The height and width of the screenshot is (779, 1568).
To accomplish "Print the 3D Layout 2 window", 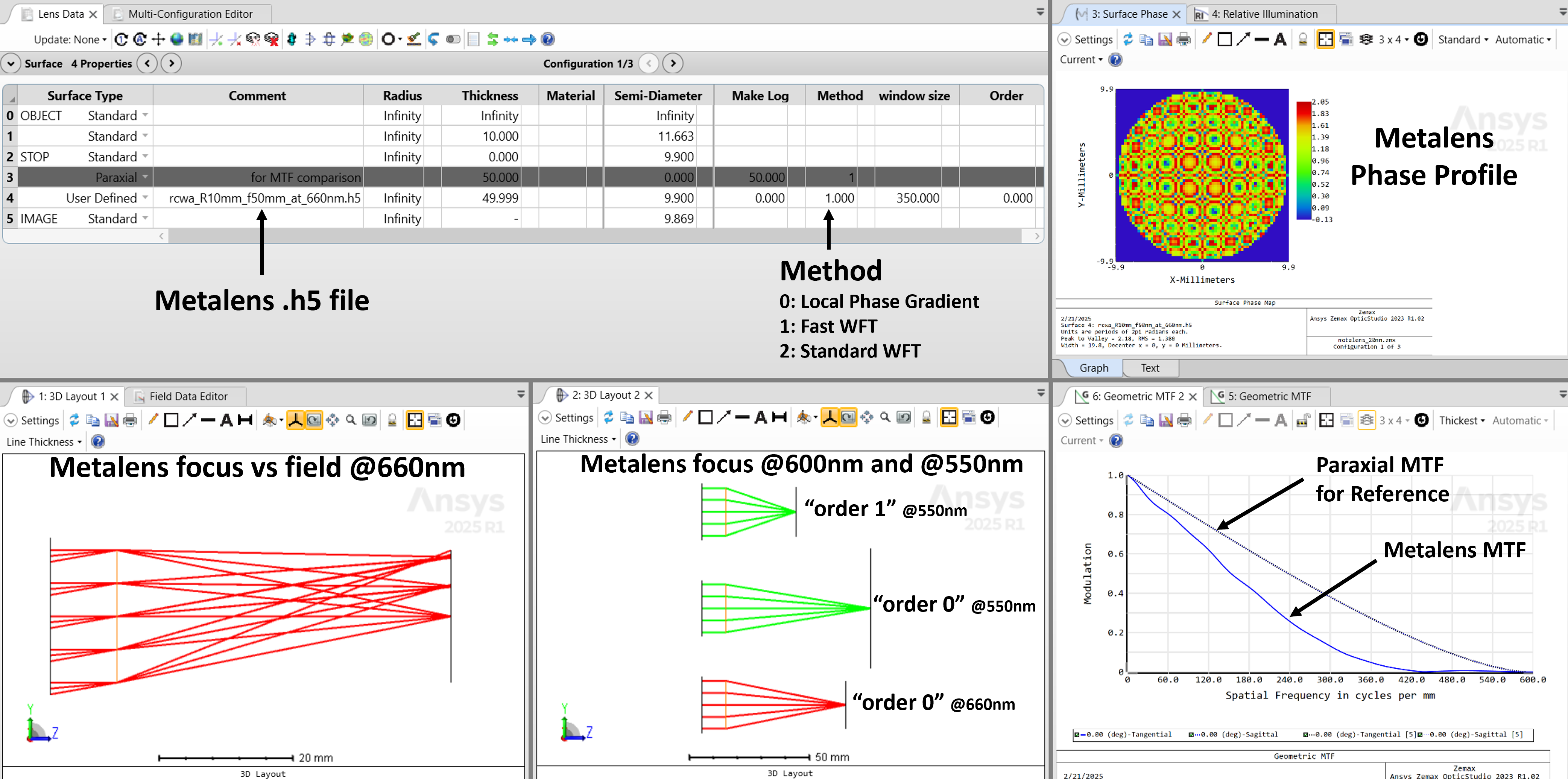I will [664, 417].
